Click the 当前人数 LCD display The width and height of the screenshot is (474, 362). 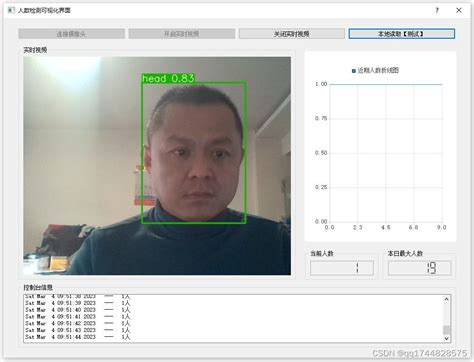tap(342, 268)
